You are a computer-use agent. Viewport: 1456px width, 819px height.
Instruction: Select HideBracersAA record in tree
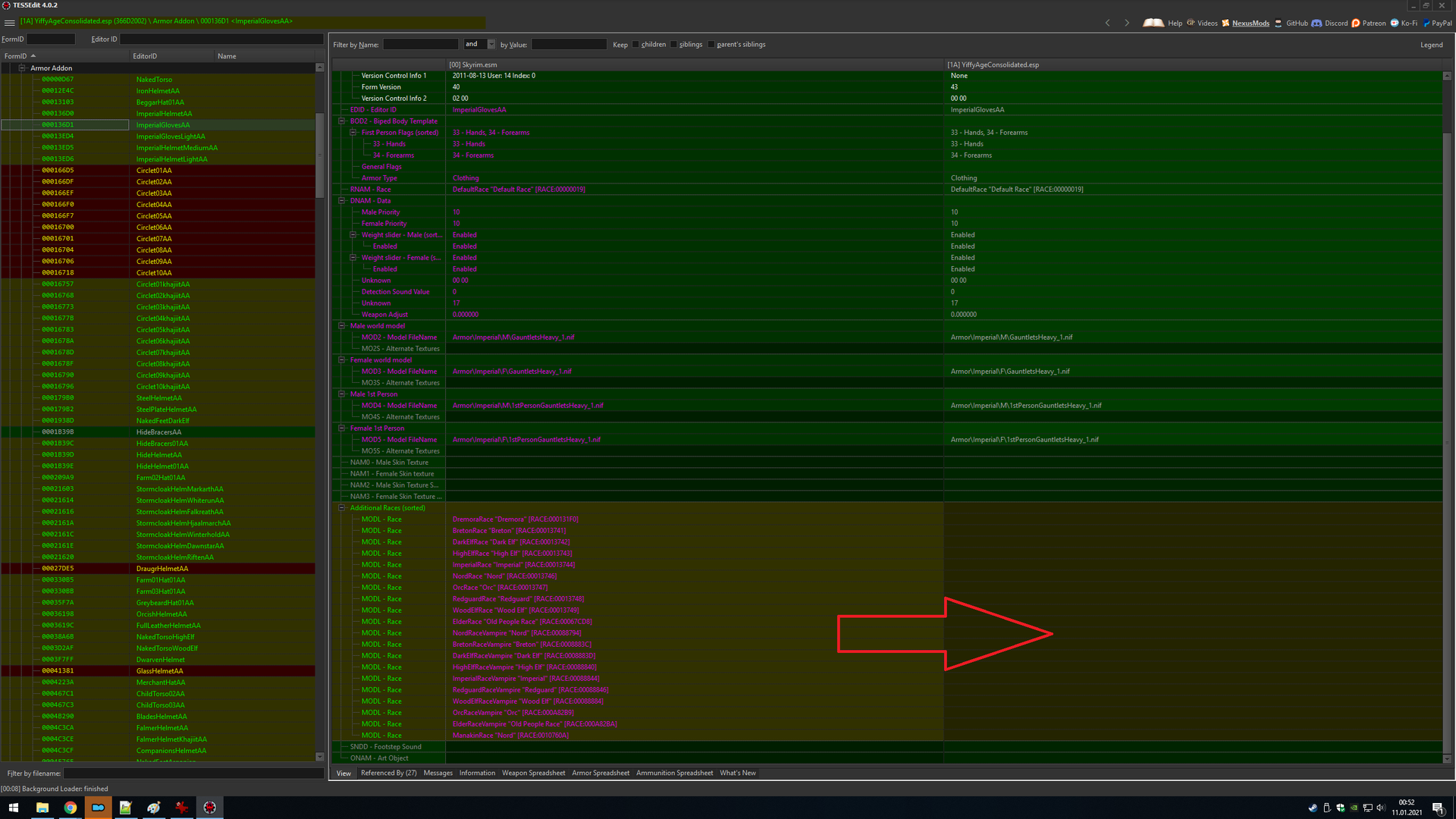(158, 432)
